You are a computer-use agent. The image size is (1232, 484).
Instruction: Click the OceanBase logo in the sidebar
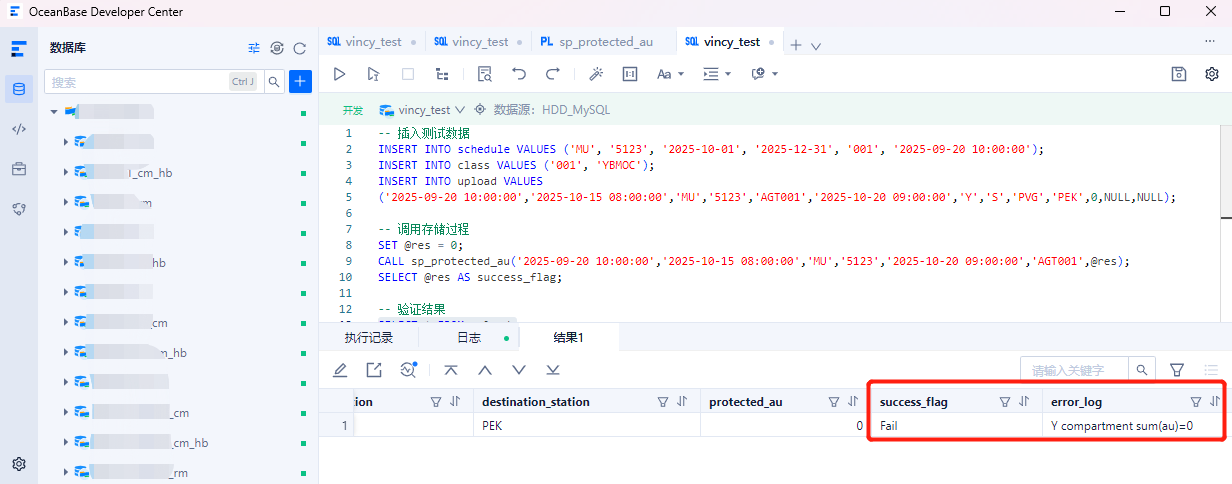pyautogui.click(x=18, y=49)
